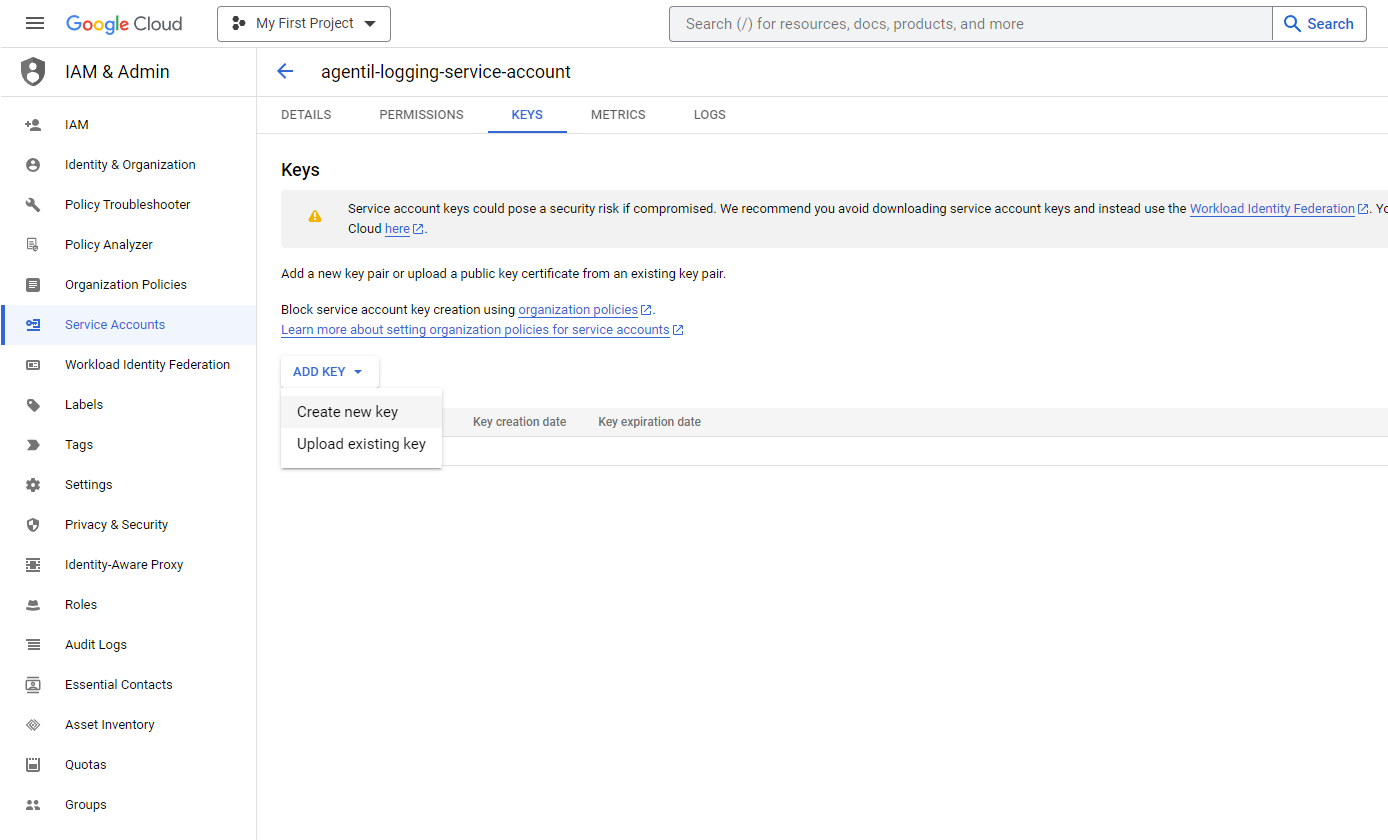Open the My First Project selector dropdown
The image size is (1388, 840).
click(x=304, y=24)
